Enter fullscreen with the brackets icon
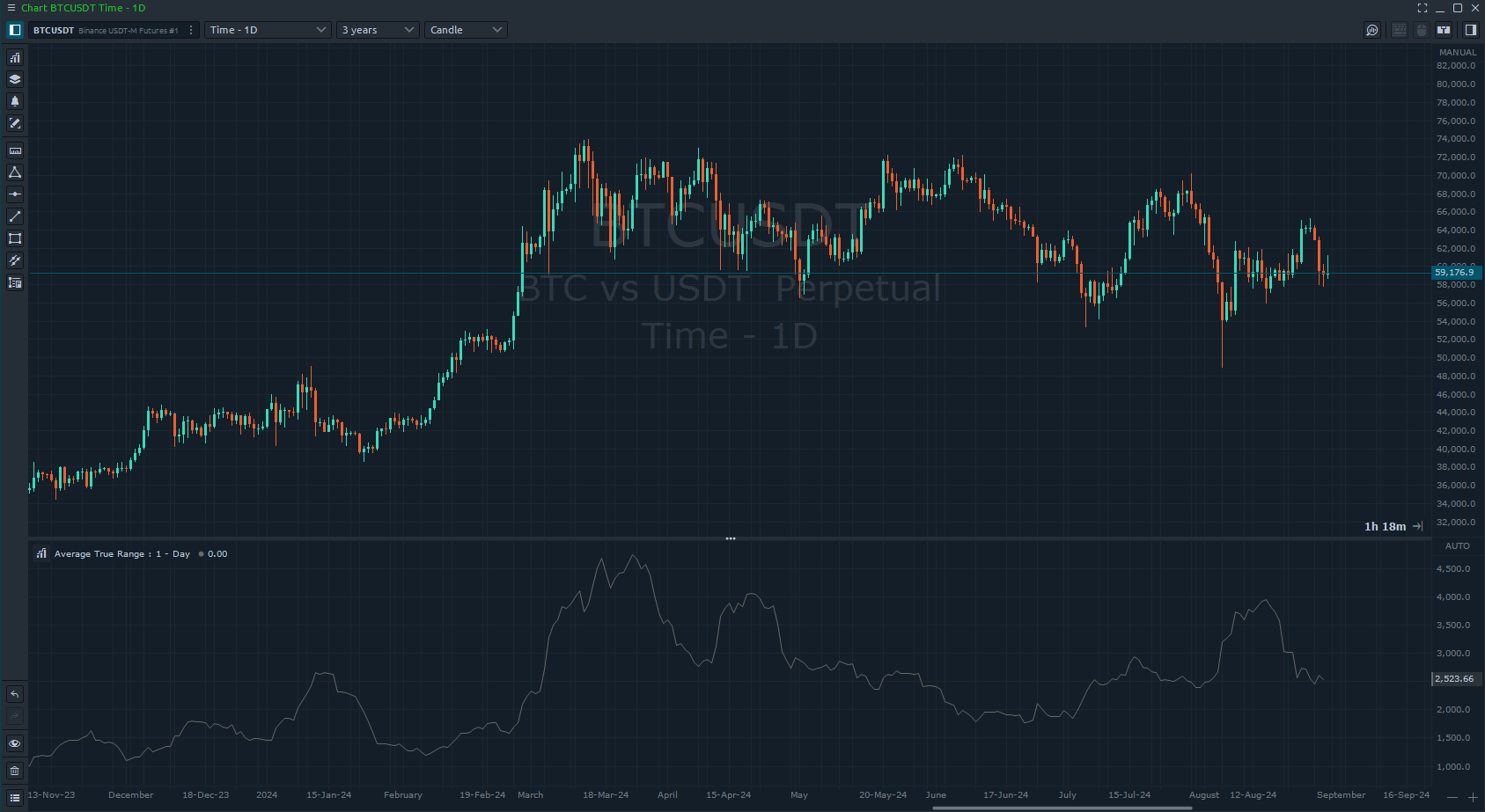This screenshot has height=812, width=1485. (x=1423, y=8)
